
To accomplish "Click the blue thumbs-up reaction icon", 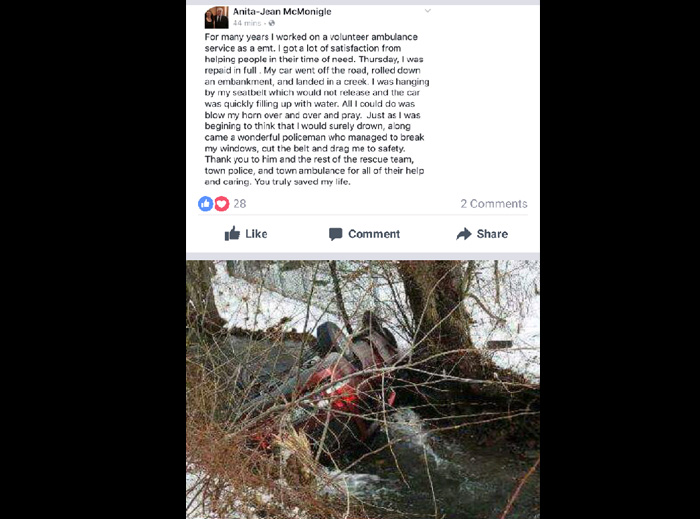I will click(206, 203).
